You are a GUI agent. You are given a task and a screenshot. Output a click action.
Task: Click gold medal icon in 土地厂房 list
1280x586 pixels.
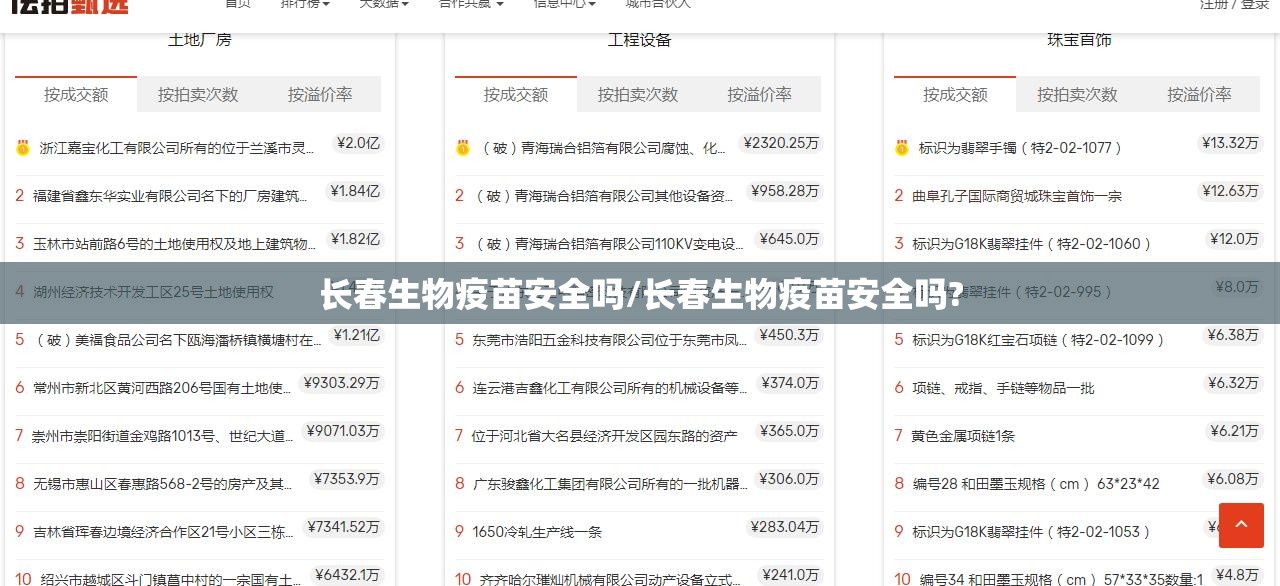[x=22, y=148]
